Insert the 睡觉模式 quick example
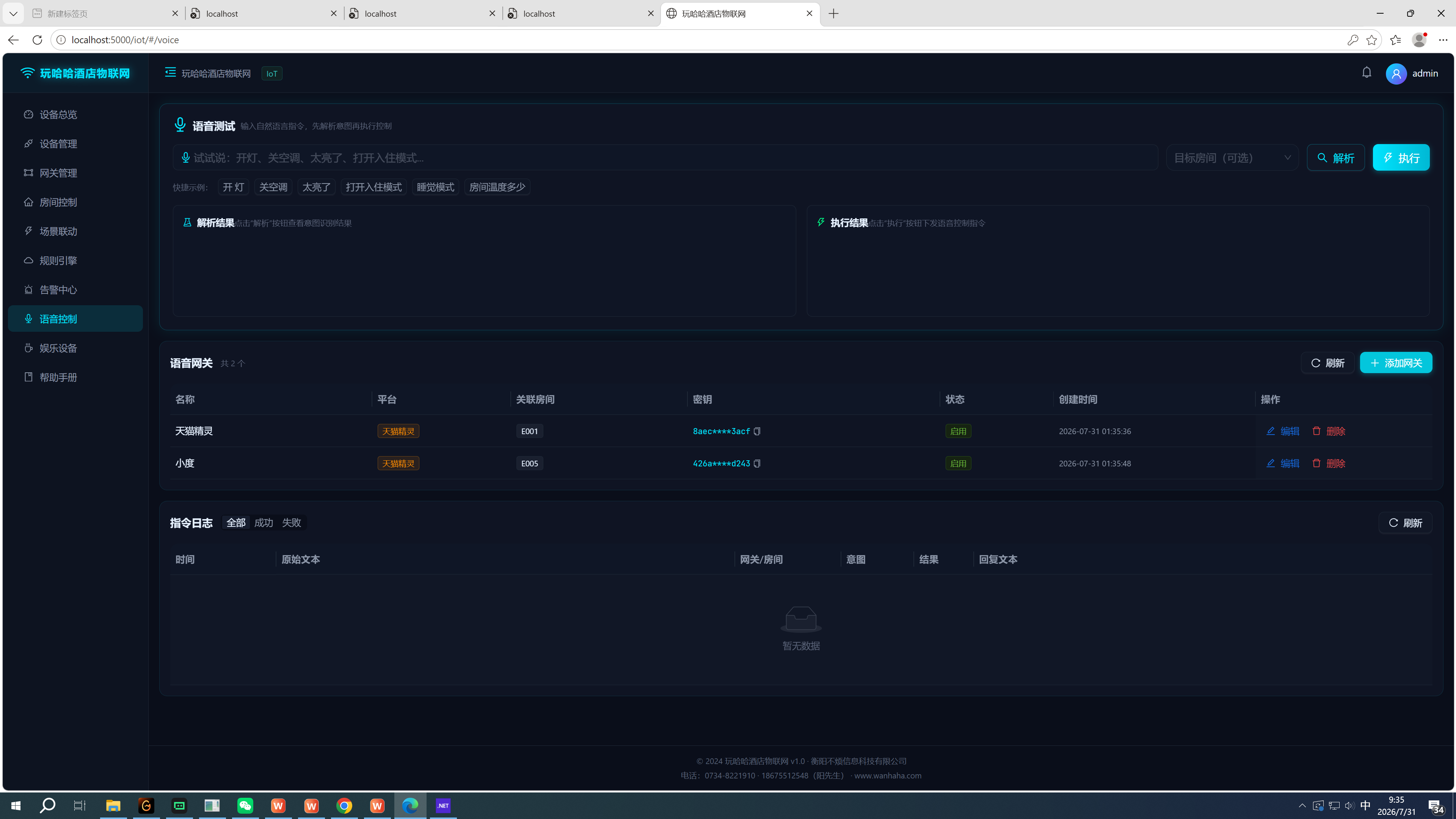This screenshot has width=1456, height=819. [x=435, y=187]
